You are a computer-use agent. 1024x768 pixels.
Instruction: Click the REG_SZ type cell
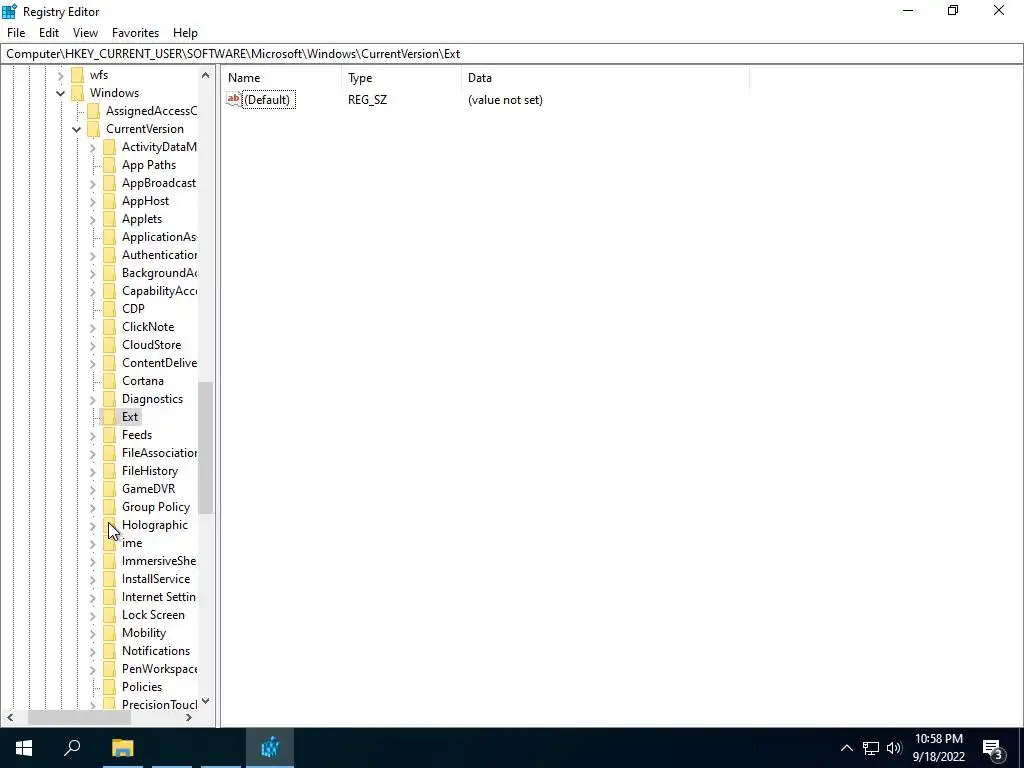point(367,100)
